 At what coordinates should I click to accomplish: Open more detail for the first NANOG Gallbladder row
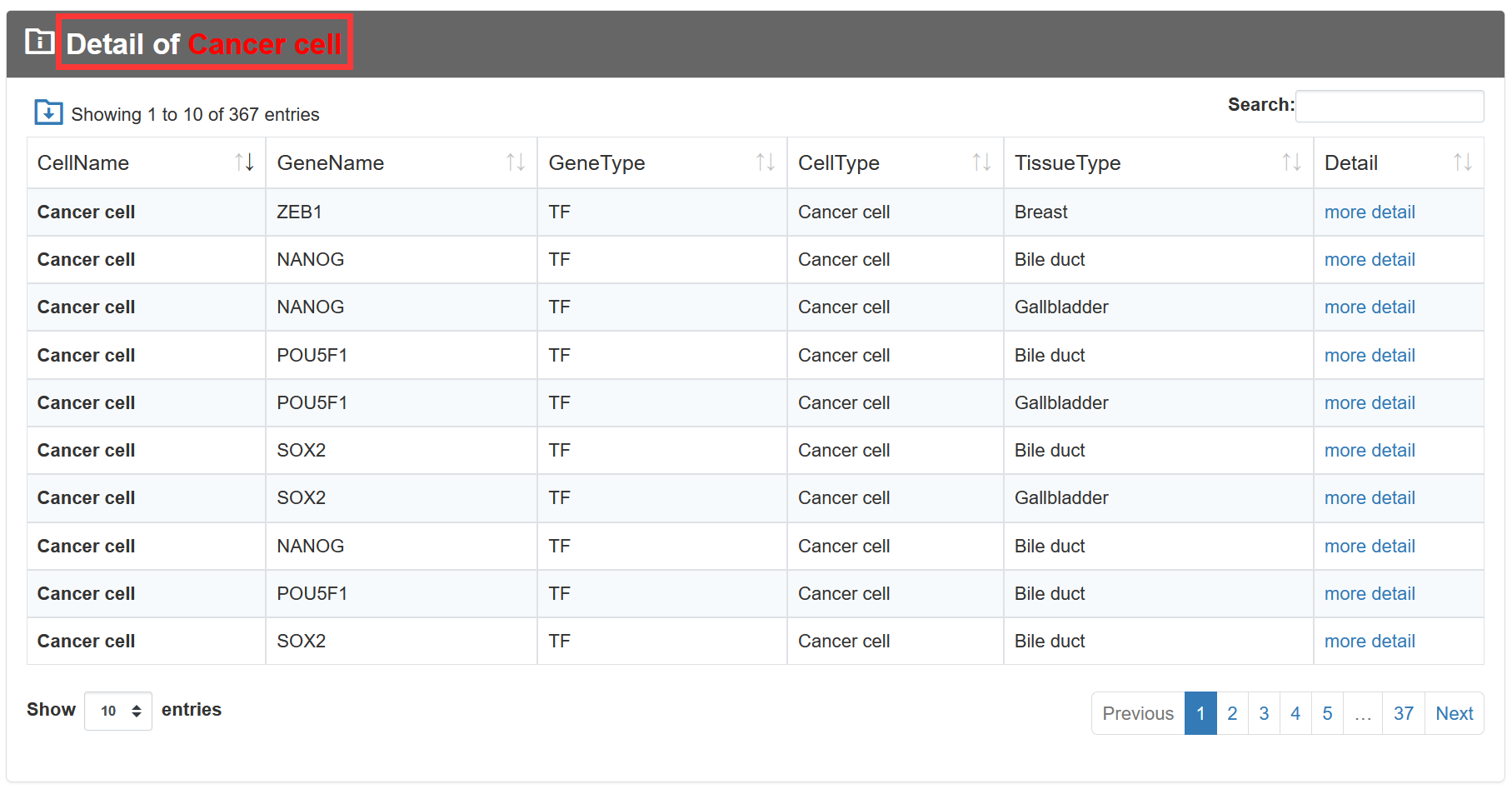[x=1370, y=307]
